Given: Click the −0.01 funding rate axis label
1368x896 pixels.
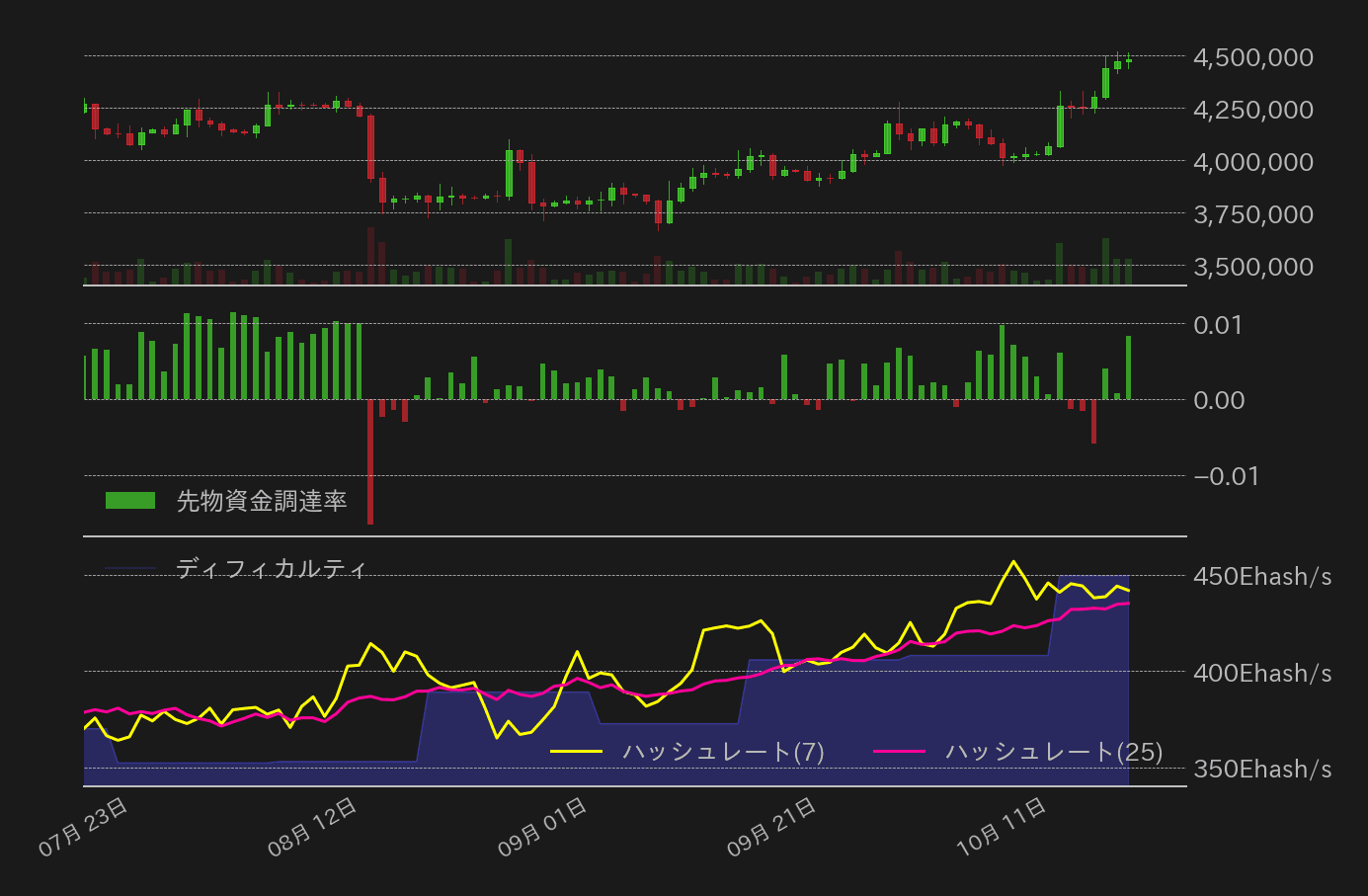Looking at the screenshot, I should click(1226, 476).
